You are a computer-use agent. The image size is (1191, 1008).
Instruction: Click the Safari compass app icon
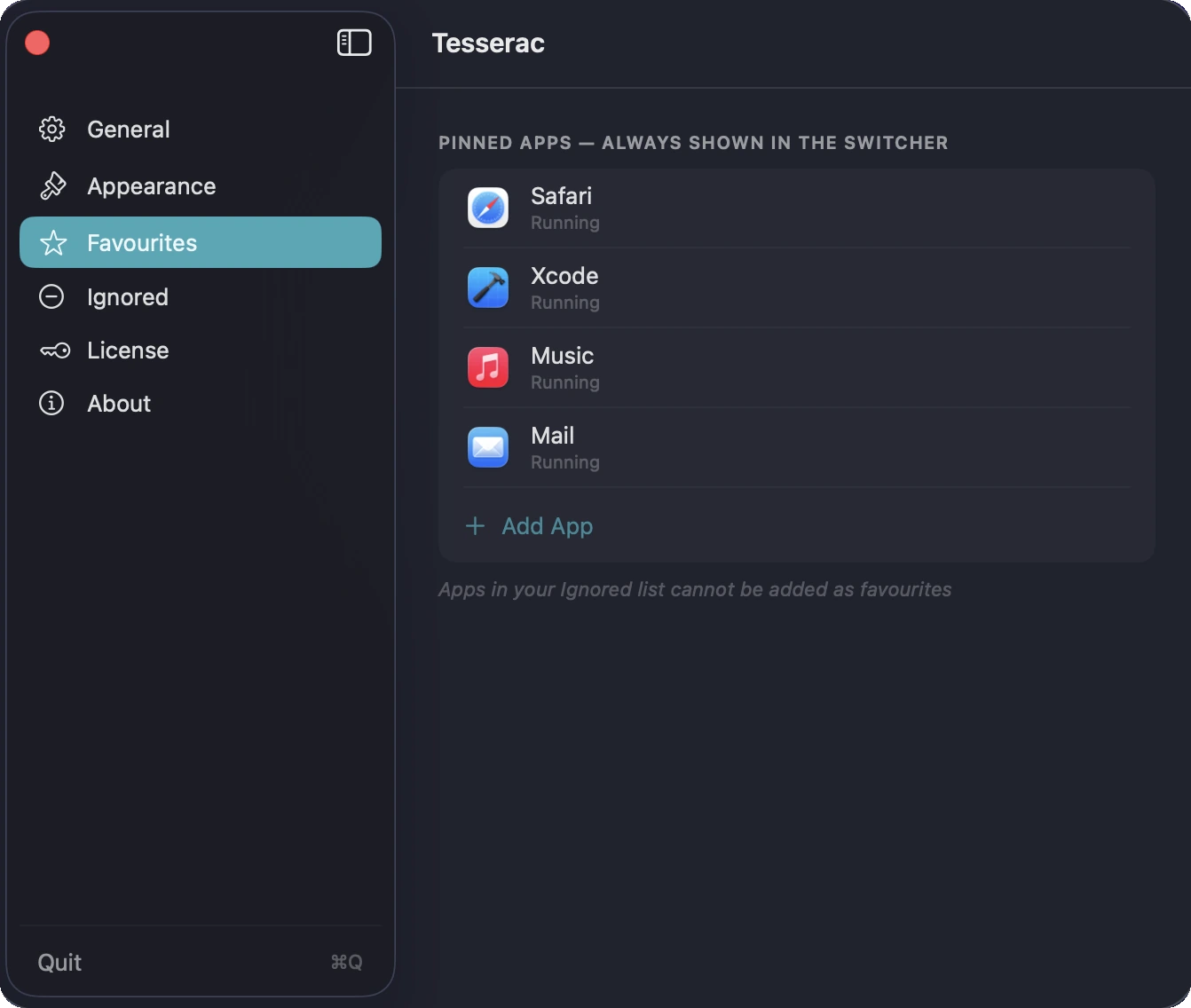(x=488, y=208)
